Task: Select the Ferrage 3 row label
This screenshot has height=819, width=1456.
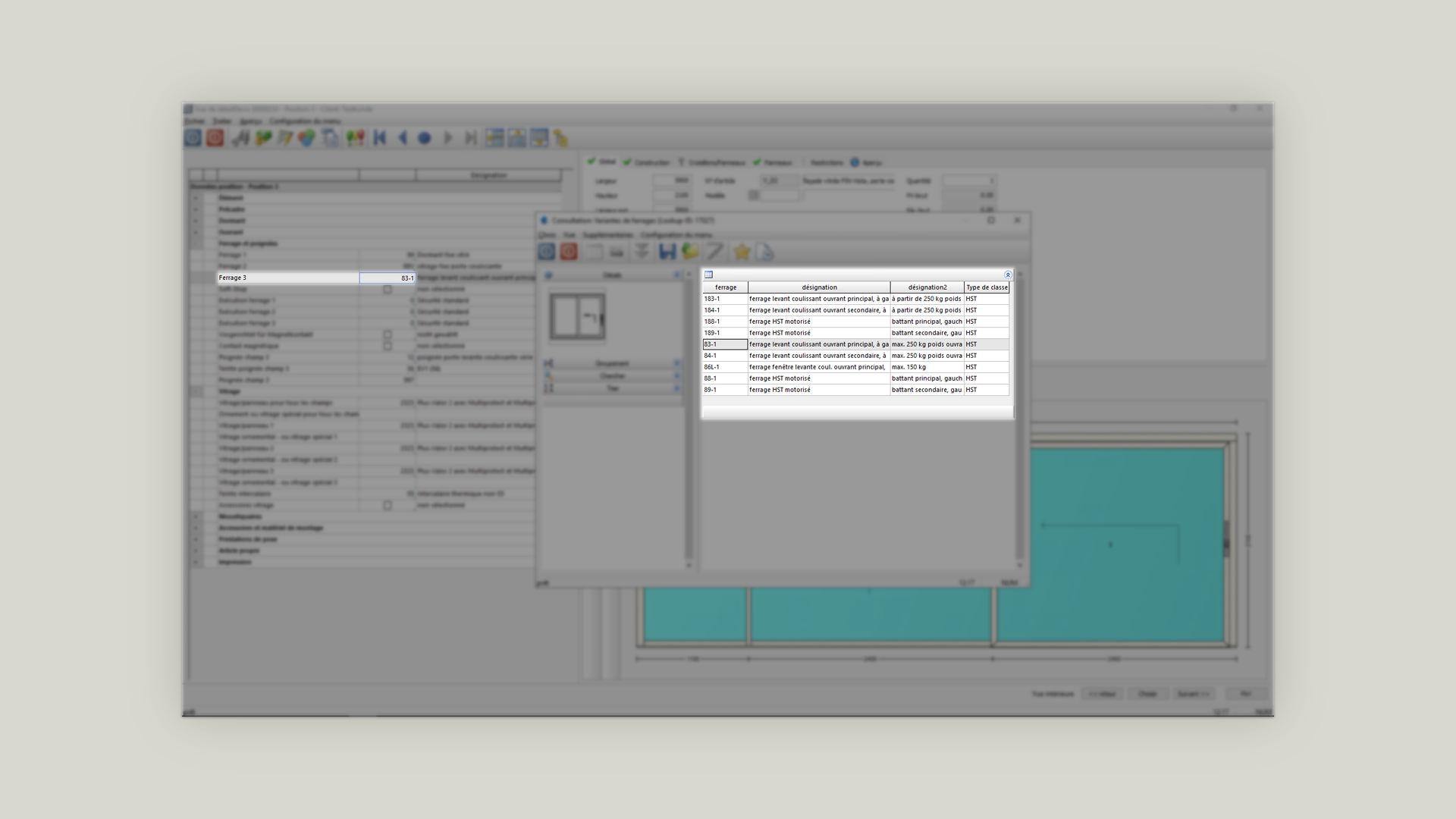Action: point(288,278)
